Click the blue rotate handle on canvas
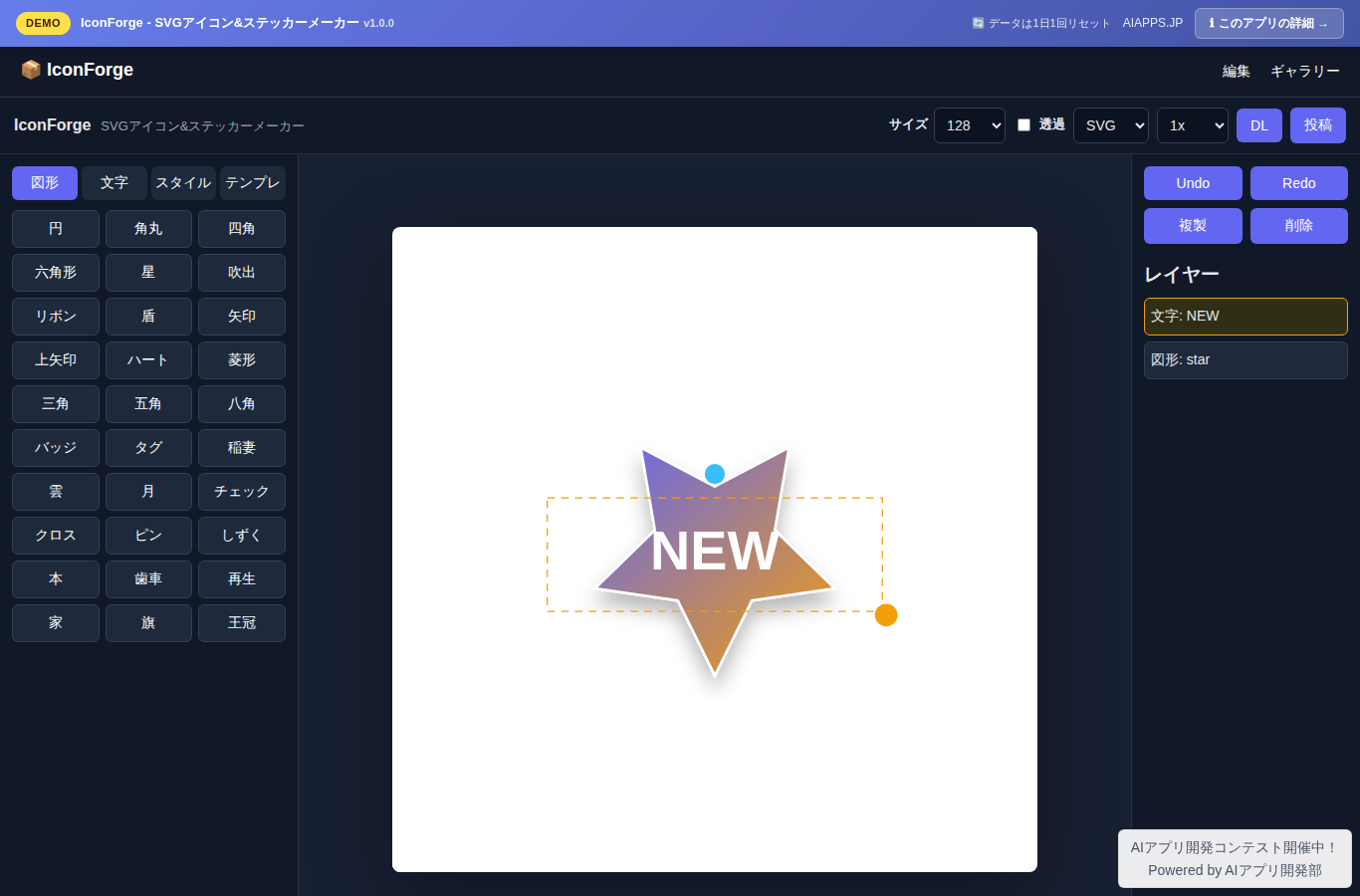The height and width of the screenshot is (896, 1360). click(x=715, y=474)
